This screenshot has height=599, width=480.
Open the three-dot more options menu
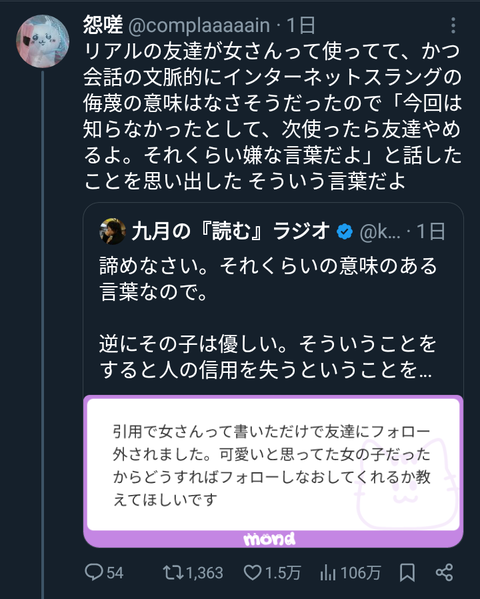tap(453, 26)
